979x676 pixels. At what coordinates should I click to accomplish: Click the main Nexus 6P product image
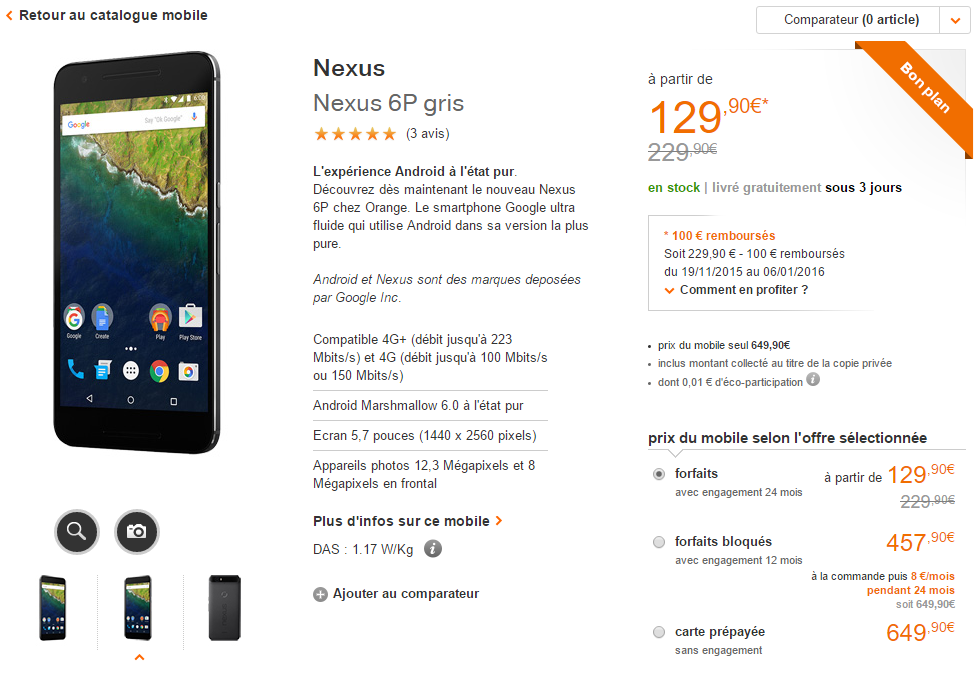coord(136,252)
